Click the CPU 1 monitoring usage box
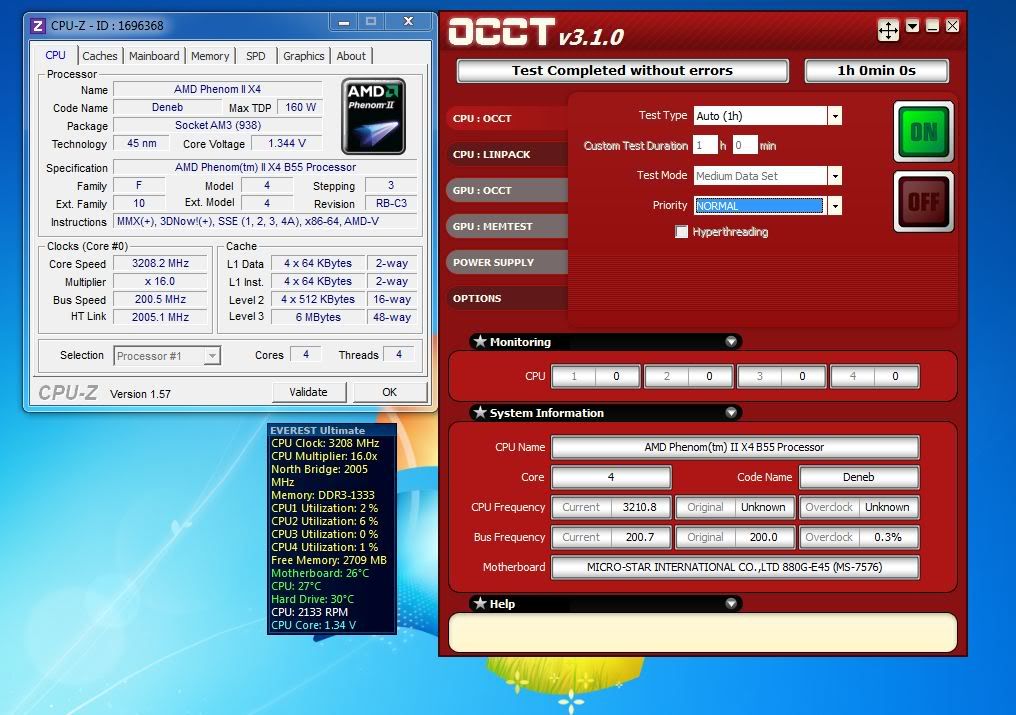1016x715 pixels. [x=595, y=376]
